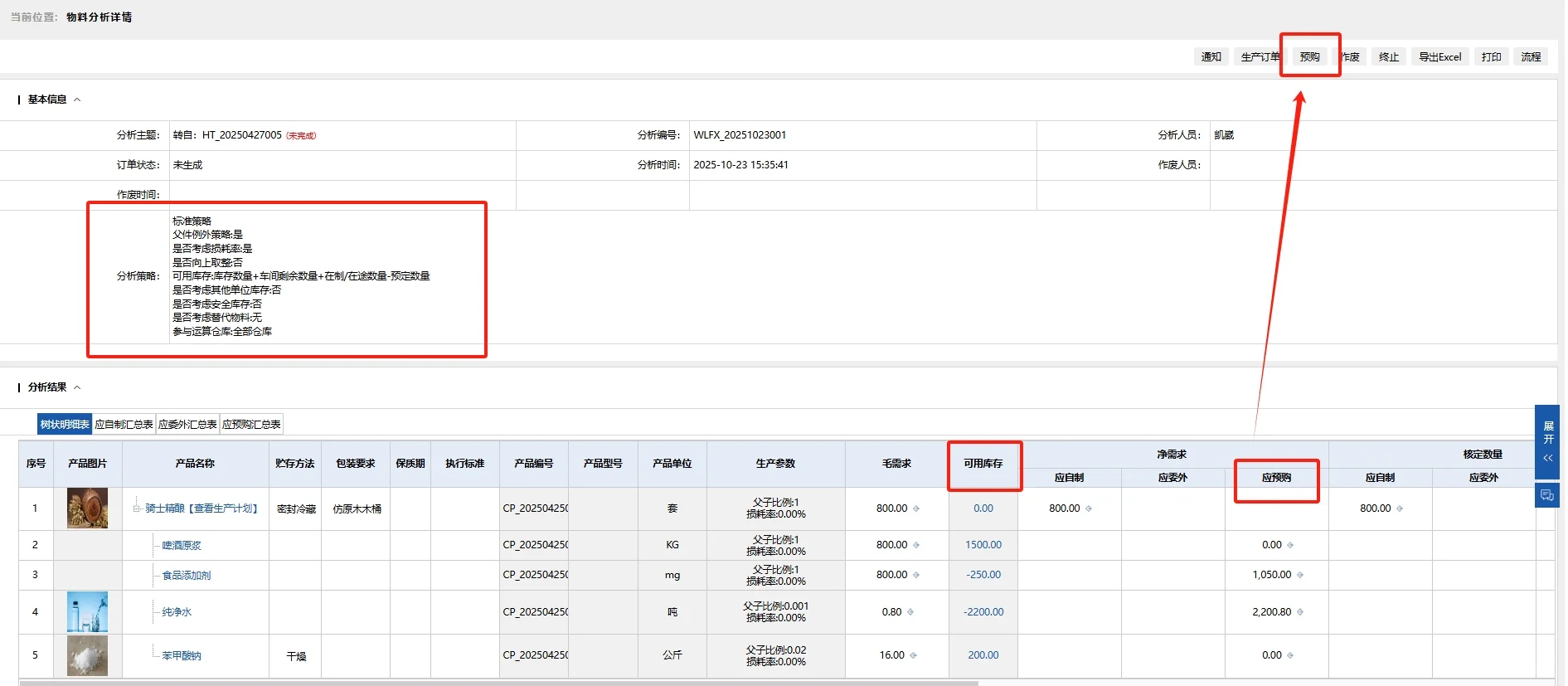Open the 苯甲酸钠 product link

[182, 656]
